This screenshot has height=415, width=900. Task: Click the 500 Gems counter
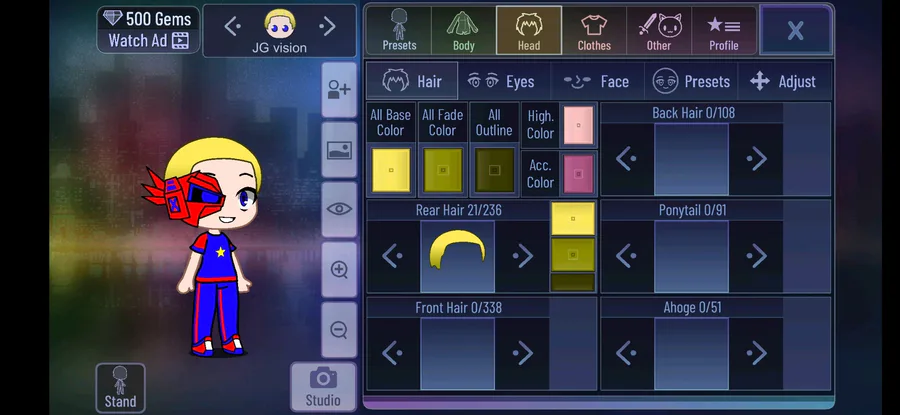pos(148,18)
